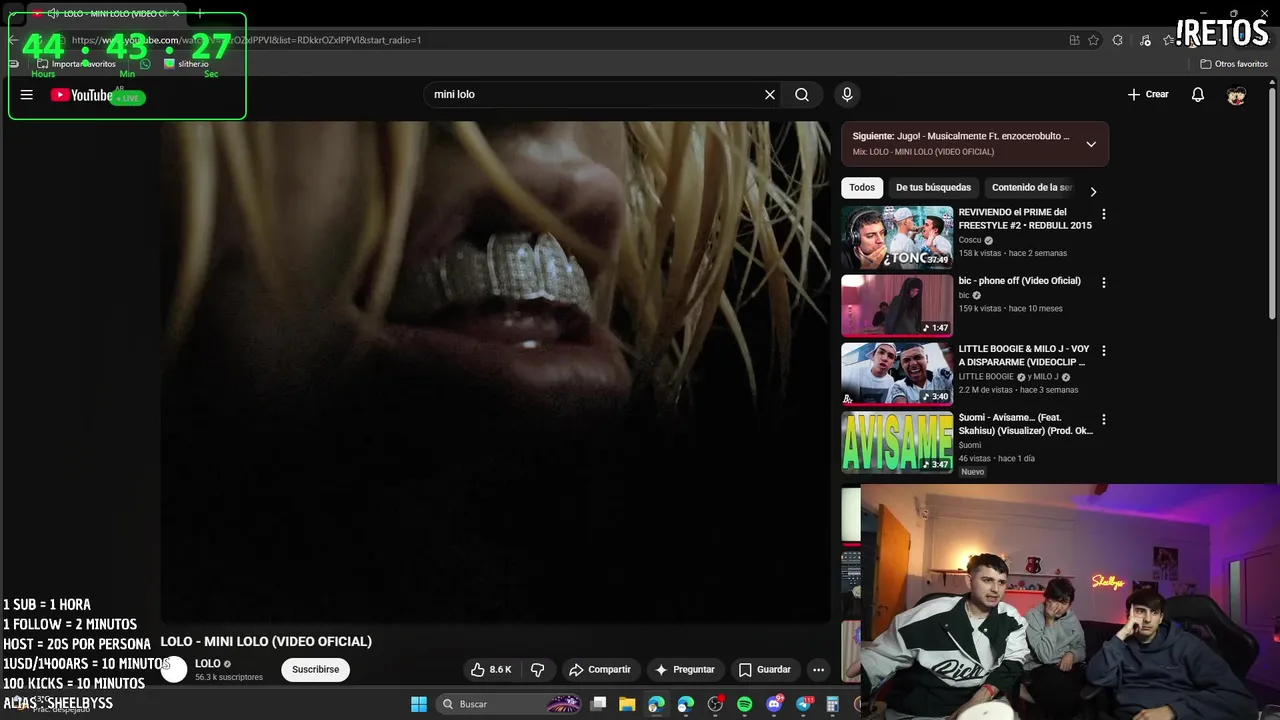Open Windows Task View from taskbar

pos(598,704)
